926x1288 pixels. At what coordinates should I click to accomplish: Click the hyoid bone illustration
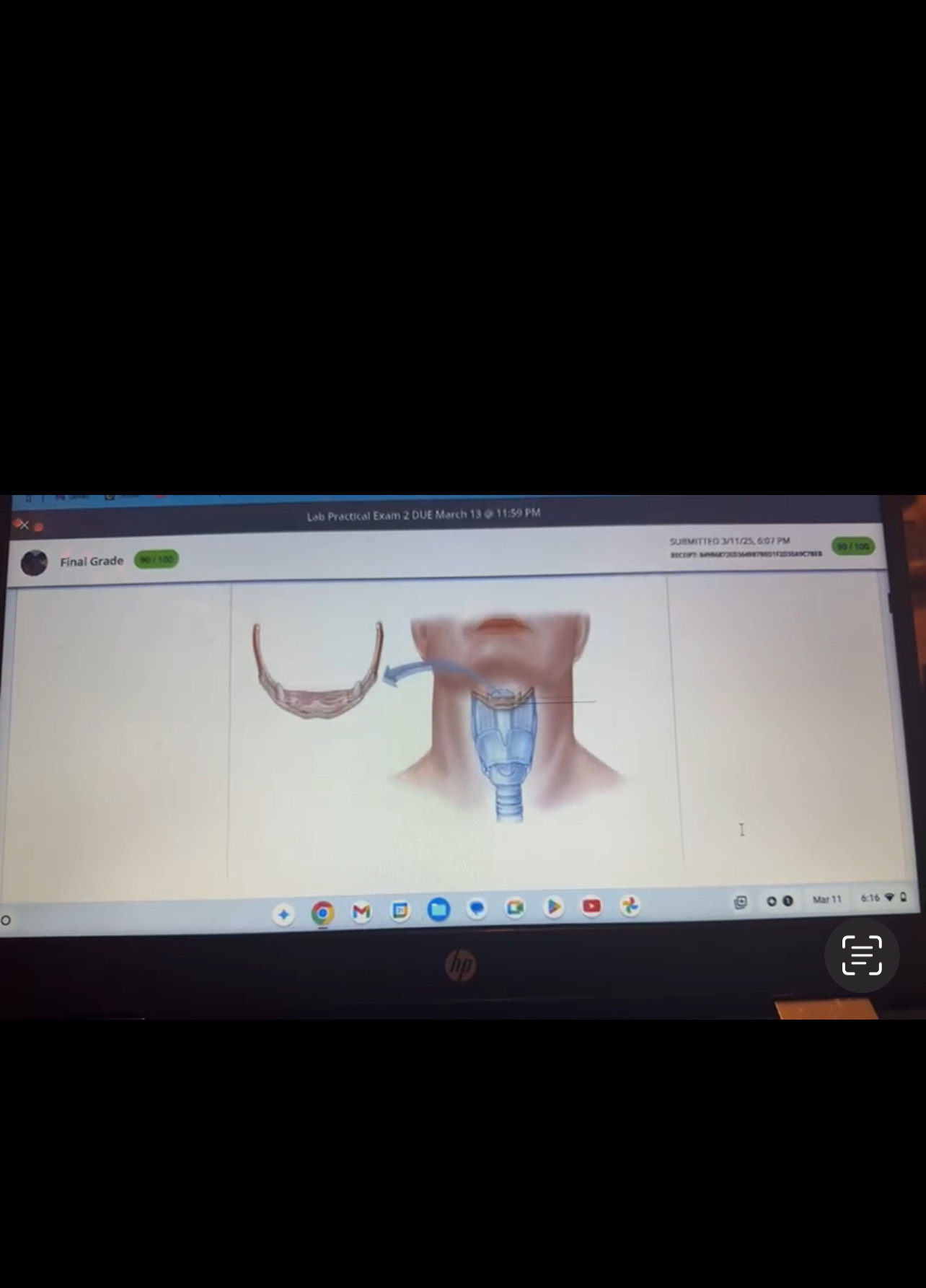click(316, 673)
